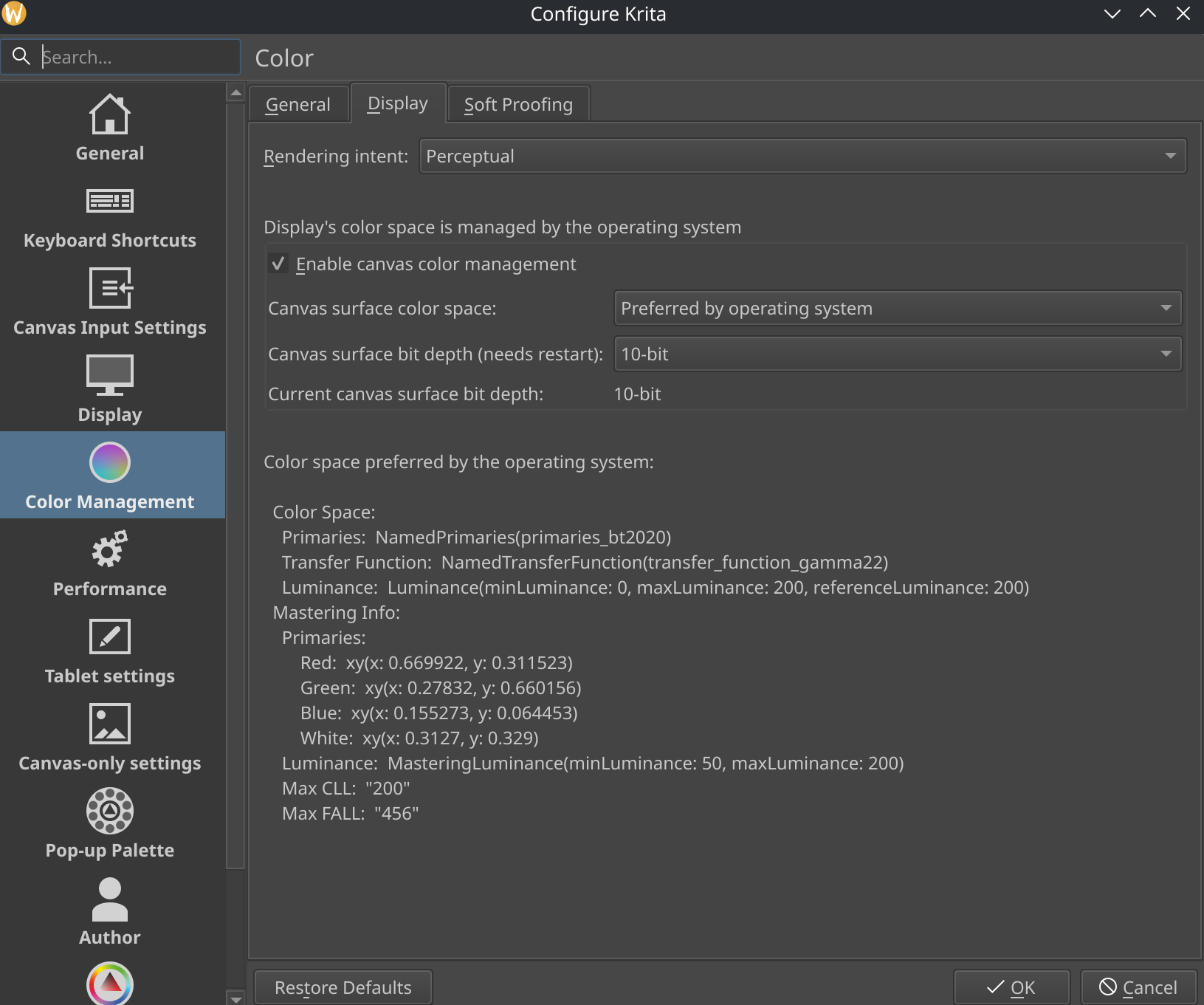
Task: Click the NamedPrimaries(primaries_bt2020) line
Action: click(x=477, y=537)
